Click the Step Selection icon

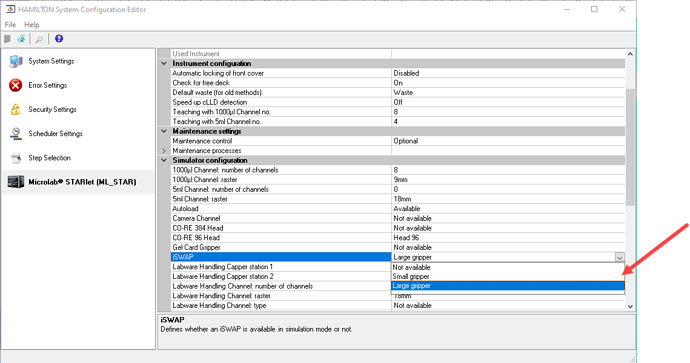tap(16, 158)
